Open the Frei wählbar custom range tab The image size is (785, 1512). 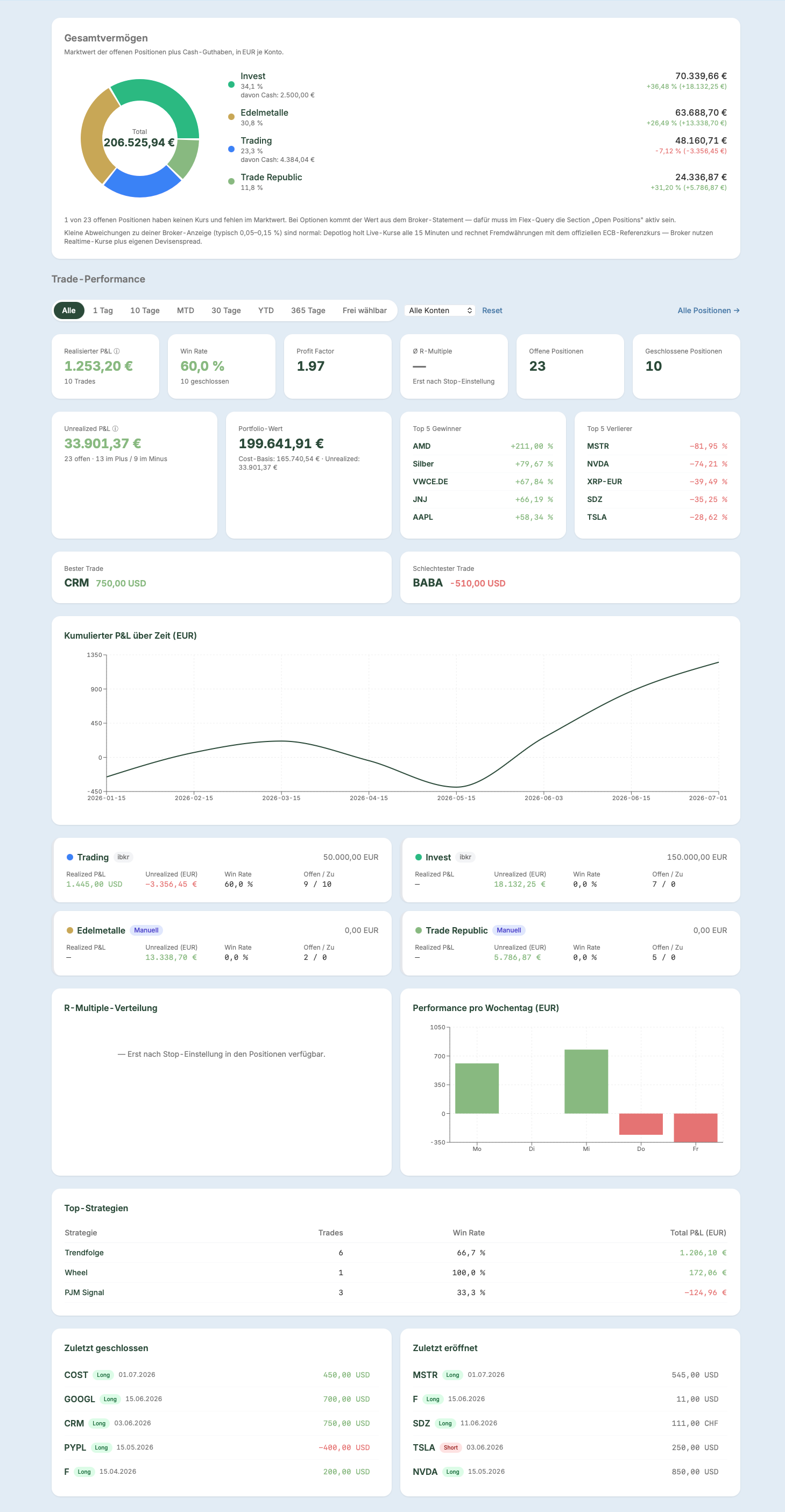(364, 310)
